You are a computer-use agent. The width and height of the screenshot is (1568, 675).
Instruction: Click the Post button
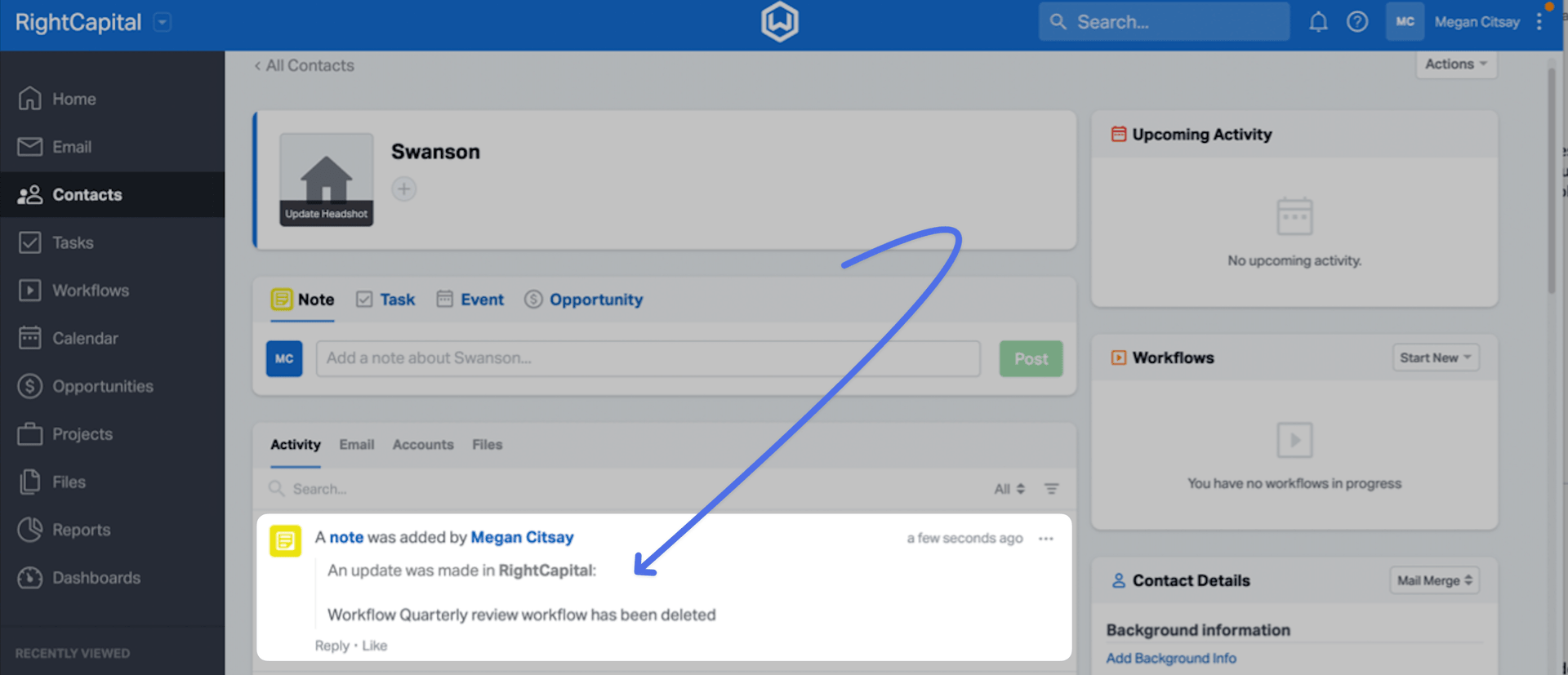click(1031, 358)
